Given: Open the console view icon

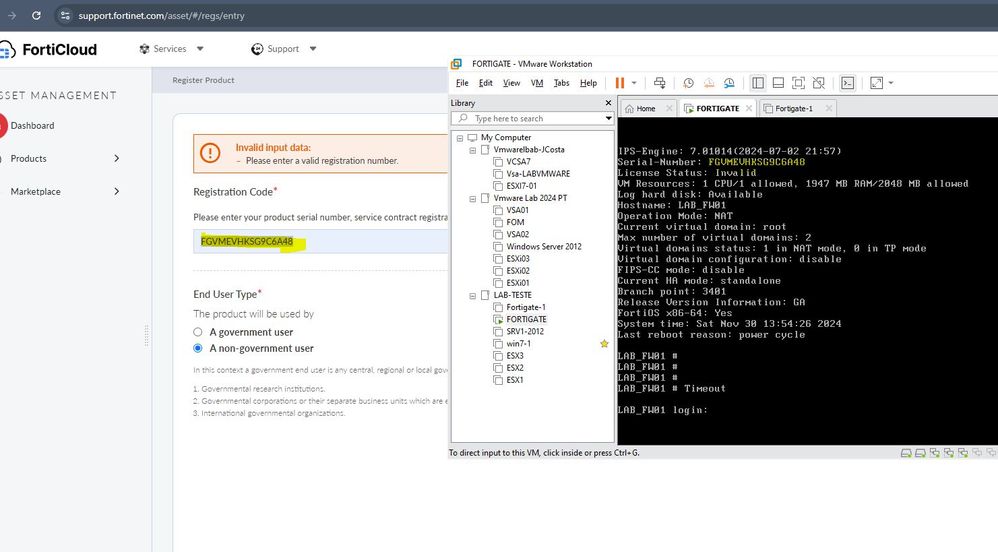Looking at the screenshot, I should [847, 83].
